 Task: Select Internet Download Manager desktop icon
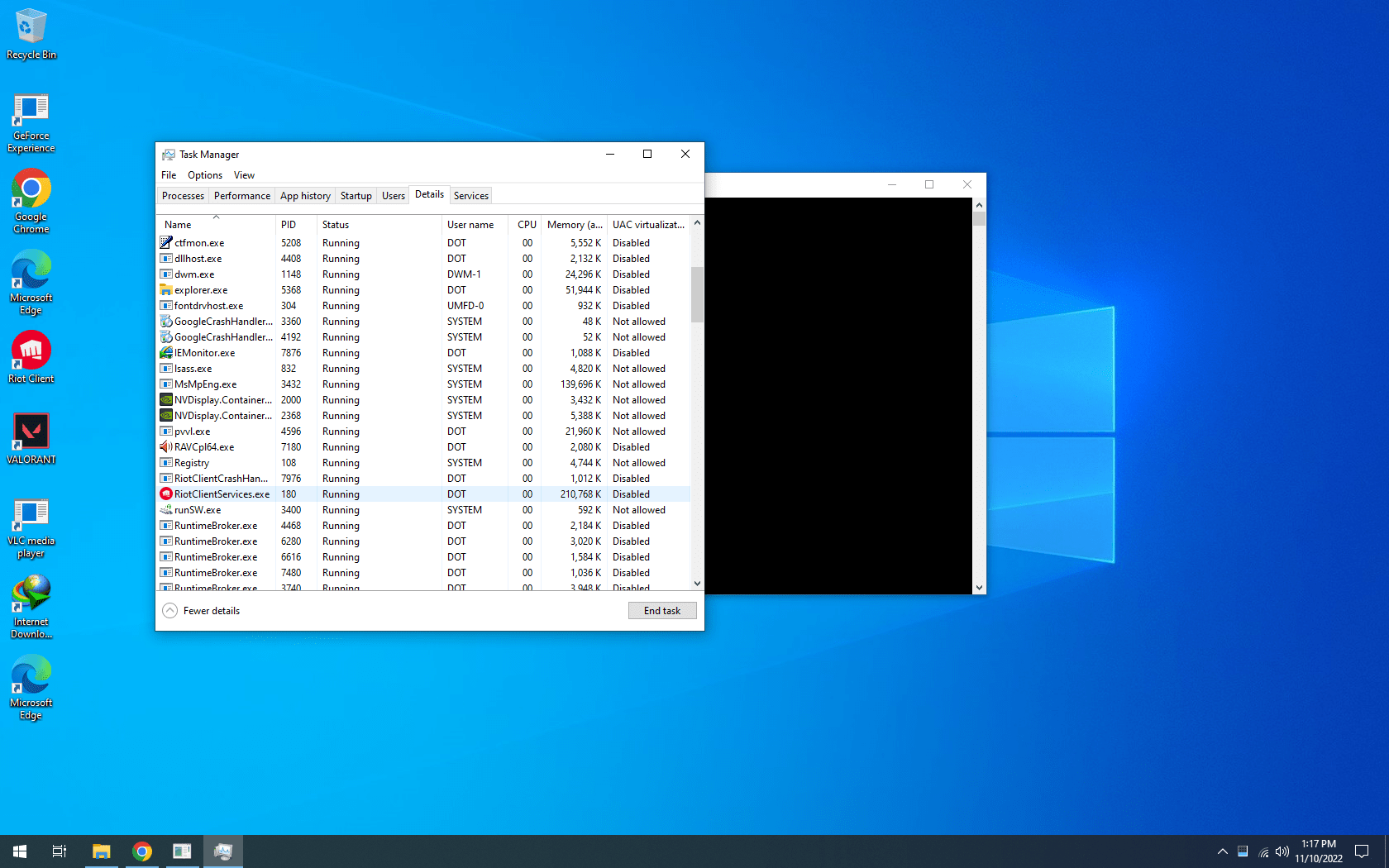31,608
